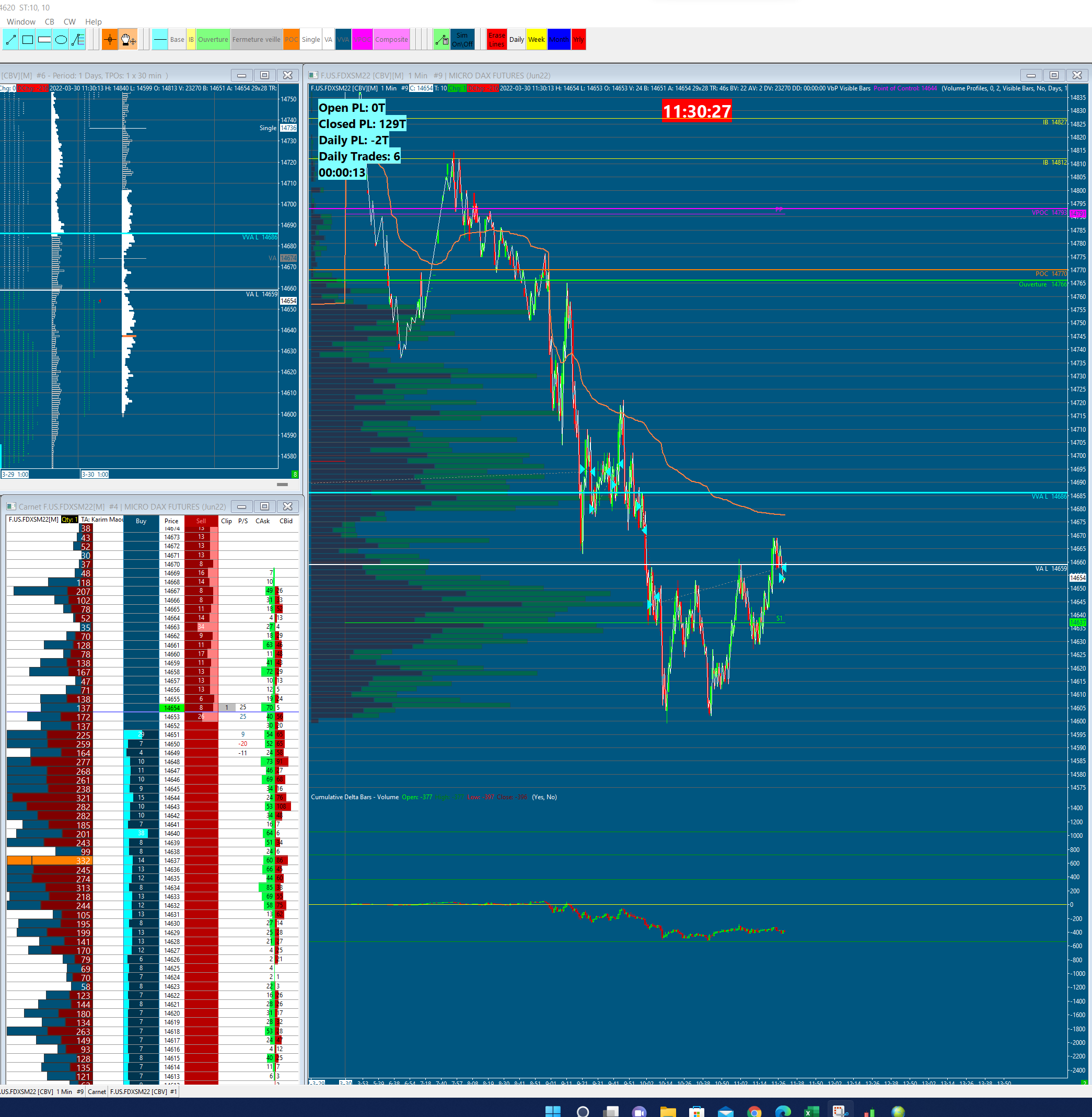Viewport: 1092px width, 1117px height.
Task: Click the red Erase Lines button
Action: point(497,40)
